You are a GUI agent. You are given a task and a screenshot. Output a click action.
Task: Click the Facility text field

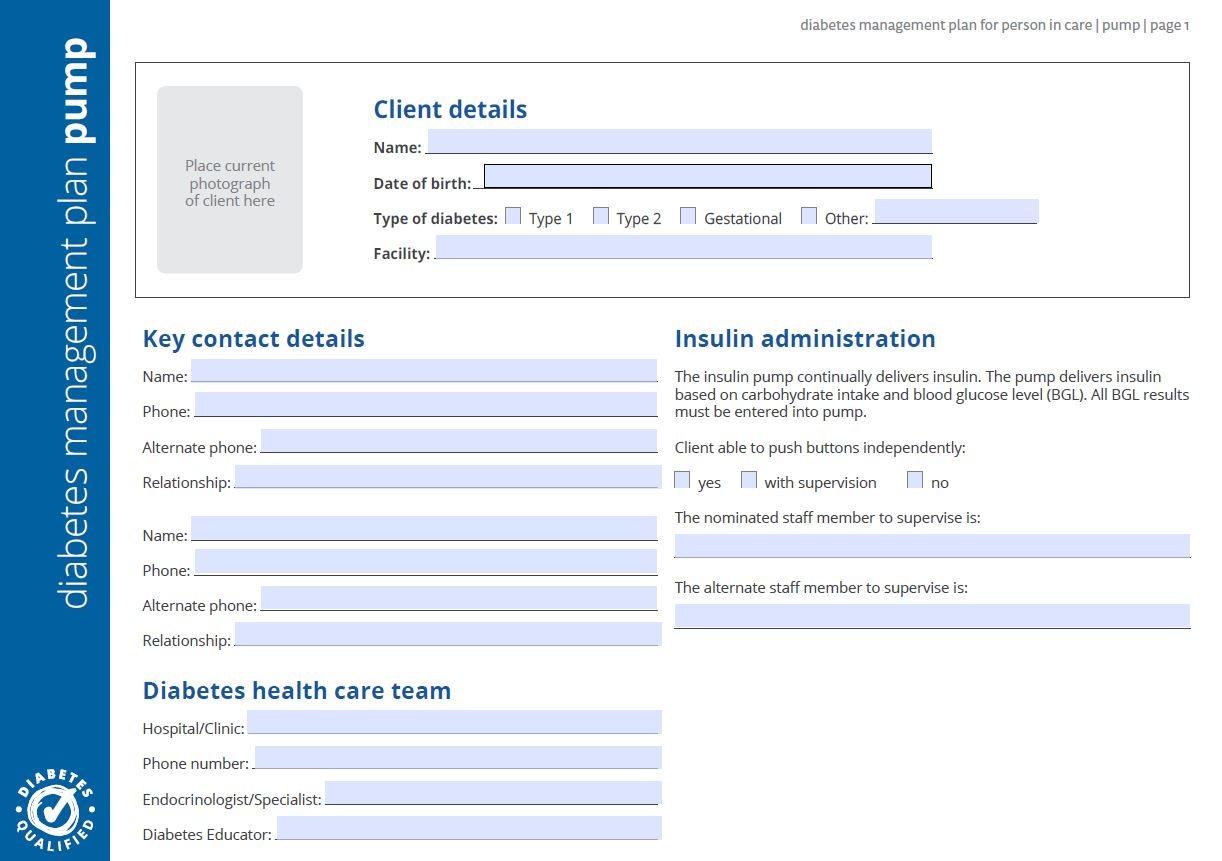tap(683, 247)
